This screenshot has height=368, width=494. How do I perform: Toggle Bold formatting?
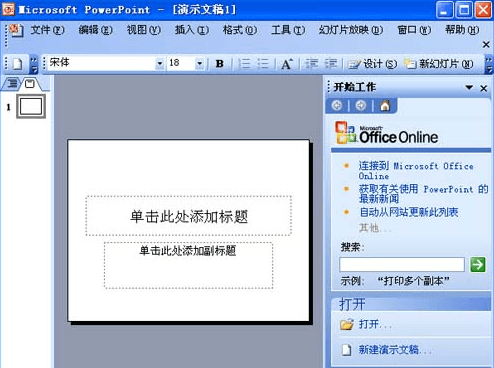coord(219,63)
